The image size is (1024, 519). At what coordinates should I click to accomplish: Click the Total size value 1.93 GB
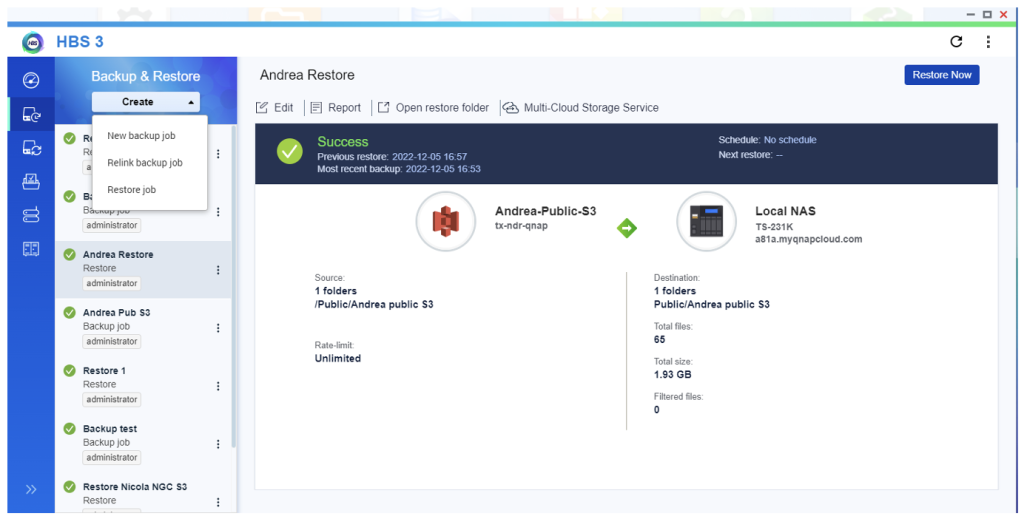[673, 375]
